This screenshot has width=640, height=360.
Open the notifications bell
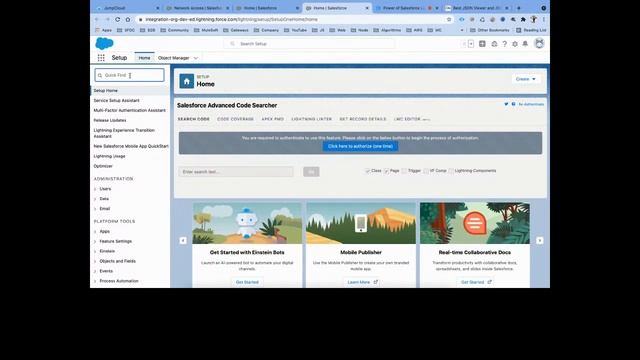525,44
